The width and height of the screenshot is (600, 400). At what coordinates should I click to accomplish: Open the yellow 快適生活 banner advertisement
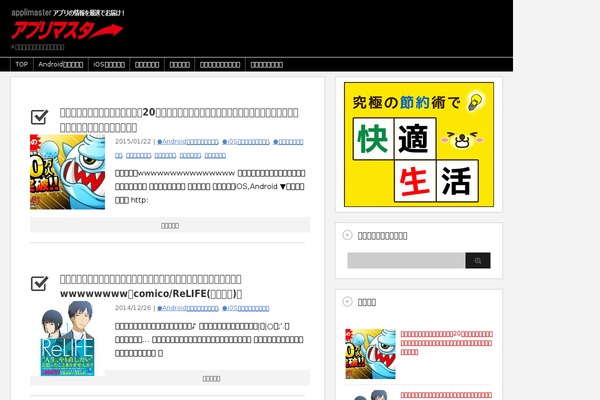[x=419, y=144]
